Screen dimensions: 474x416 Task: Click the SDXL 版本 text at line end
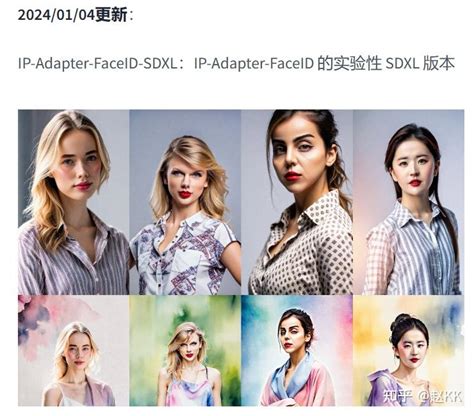(x=420, y=63)
